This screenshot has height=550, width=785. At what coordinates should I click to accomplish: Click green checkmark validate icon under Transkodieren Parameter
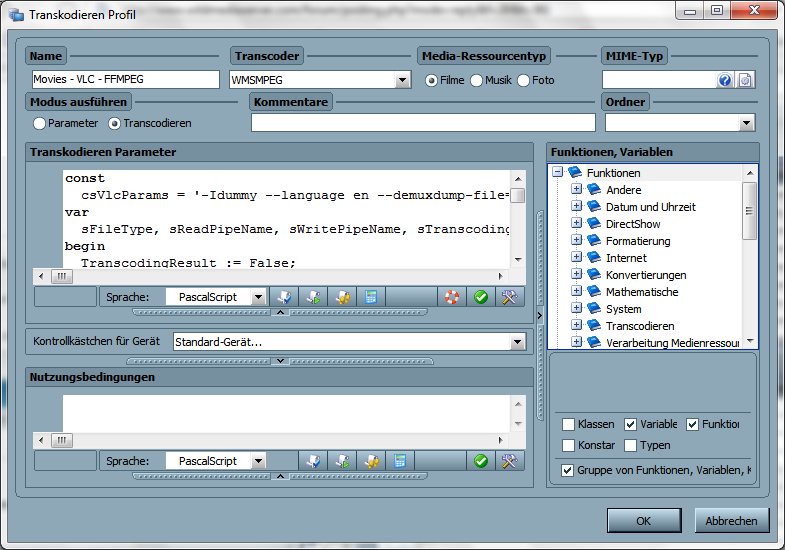click(x=481, y=297)
